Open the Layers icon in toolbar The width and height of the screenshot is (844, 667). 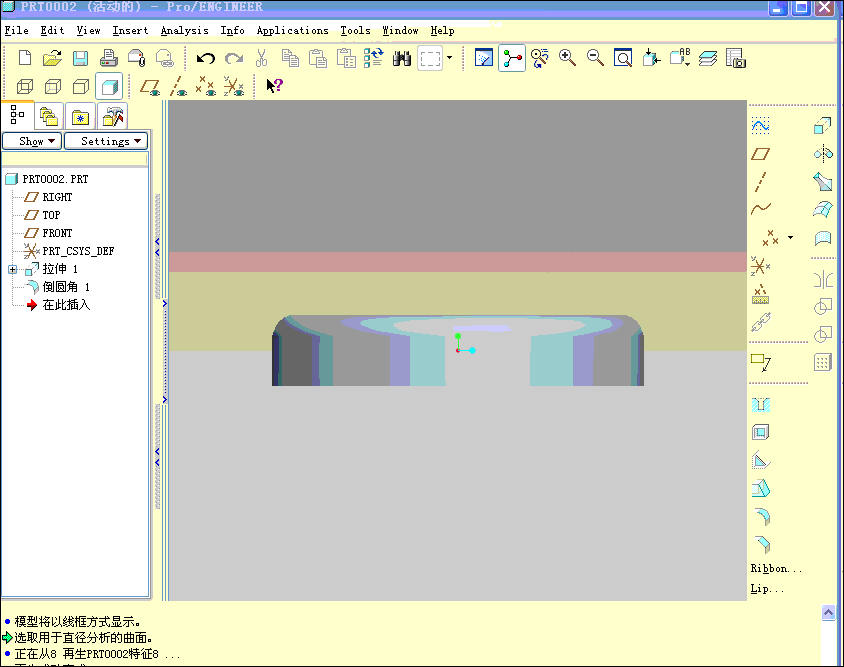708,58
